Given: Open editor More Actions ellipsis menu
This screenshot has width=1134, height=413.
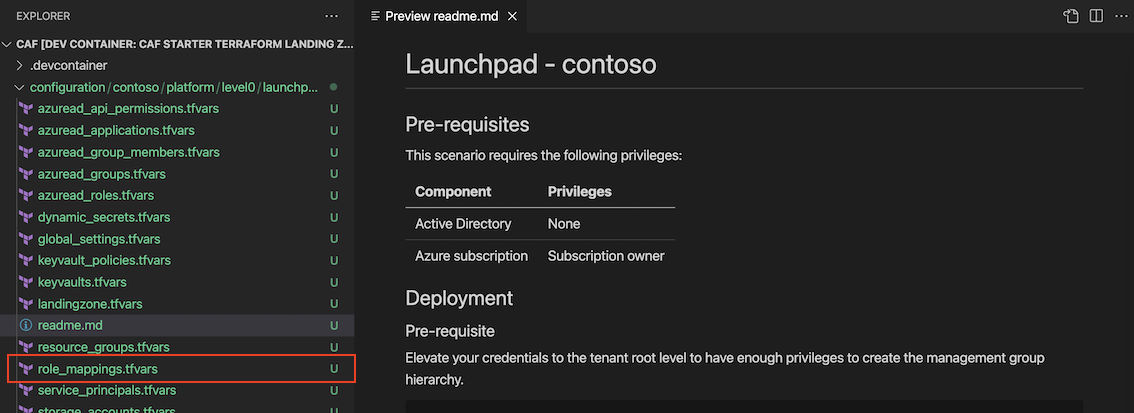Looking at the screenshot, I should (x=1120, y=16).
